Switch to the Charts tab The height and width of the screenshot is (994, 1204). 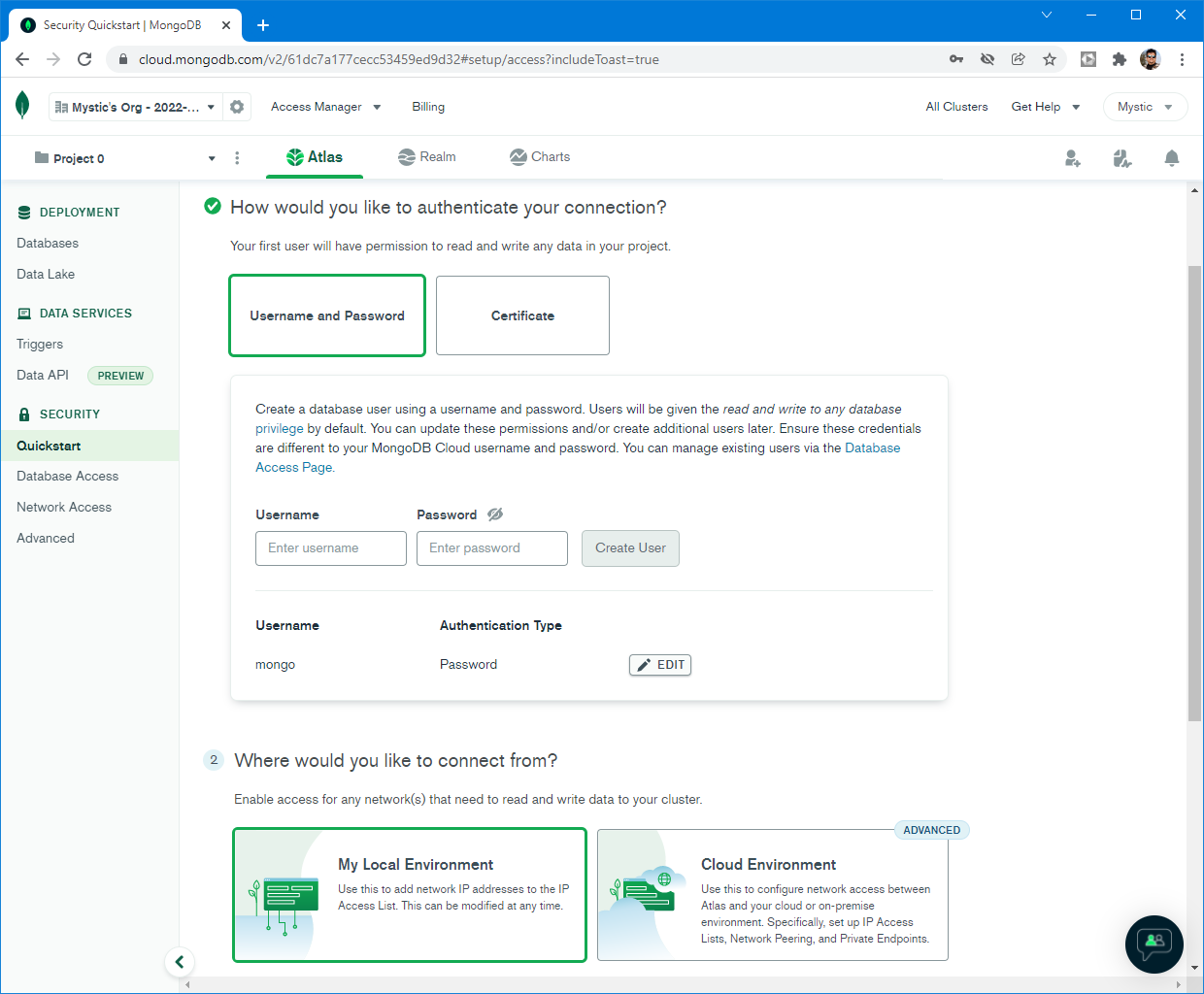coord(540,157)
